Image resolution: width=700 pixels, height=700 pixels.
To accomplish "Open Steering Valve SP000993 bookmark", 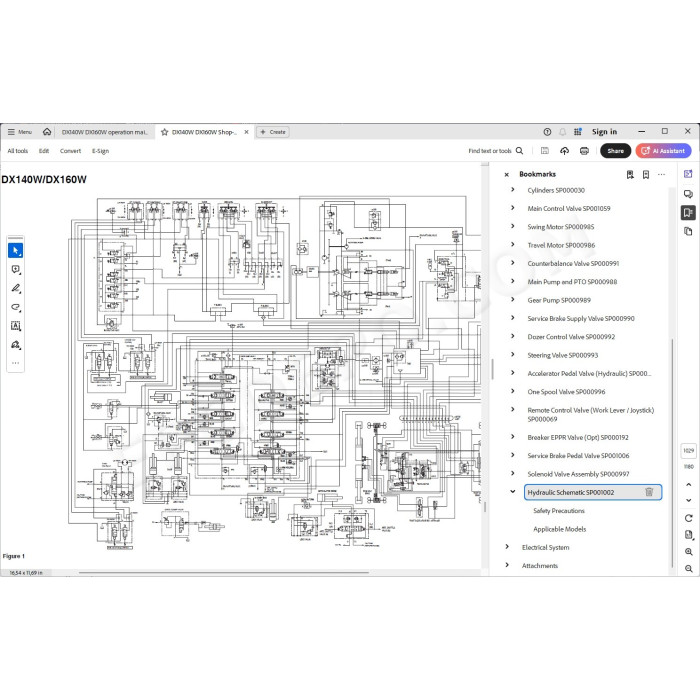I will tap(562, 355).
